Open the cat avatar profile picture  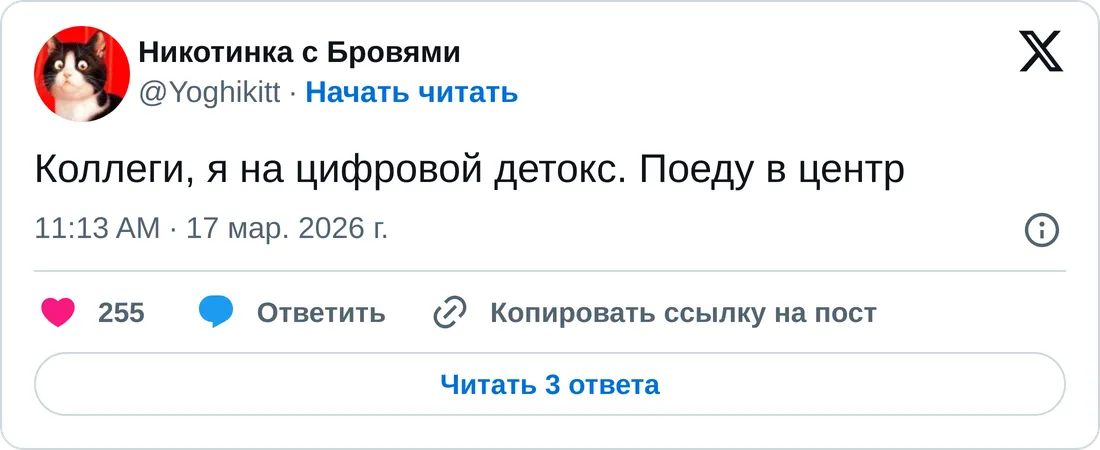(82, 74)
